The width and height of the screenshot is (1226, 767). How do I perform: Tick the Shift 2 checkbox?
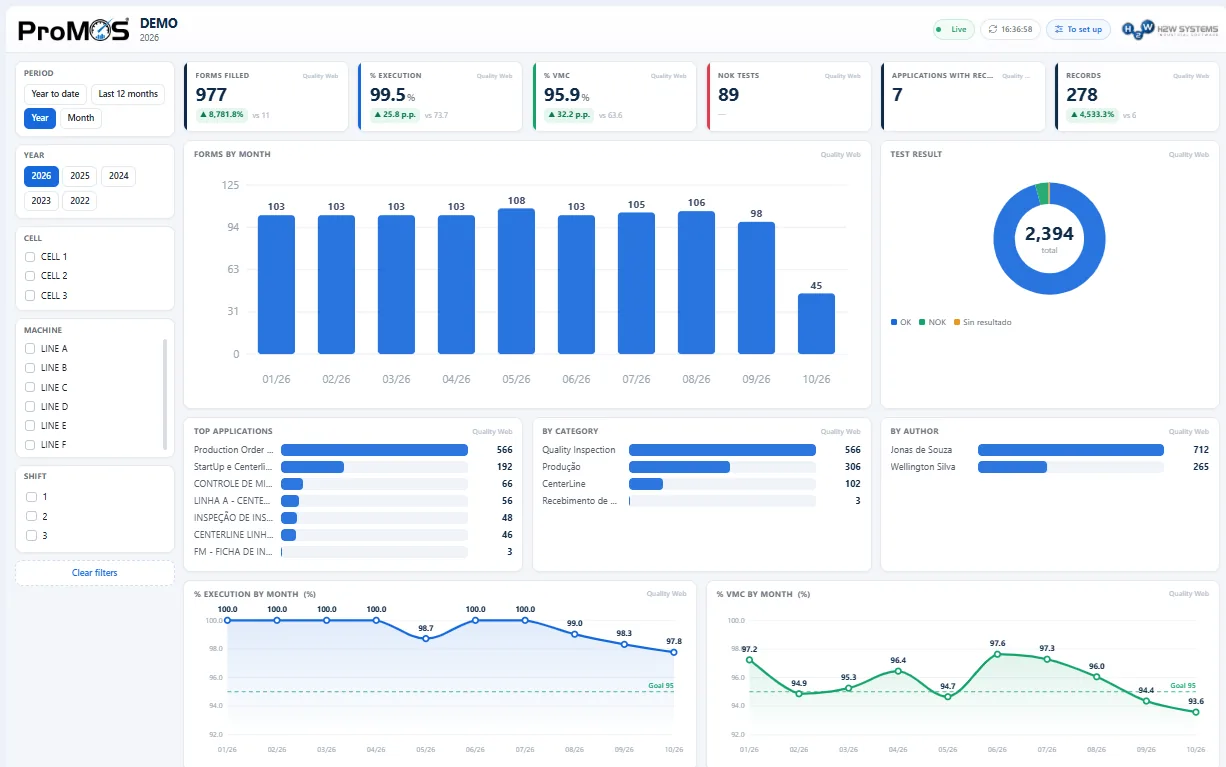pyautogui.click(x=30, y=516)
